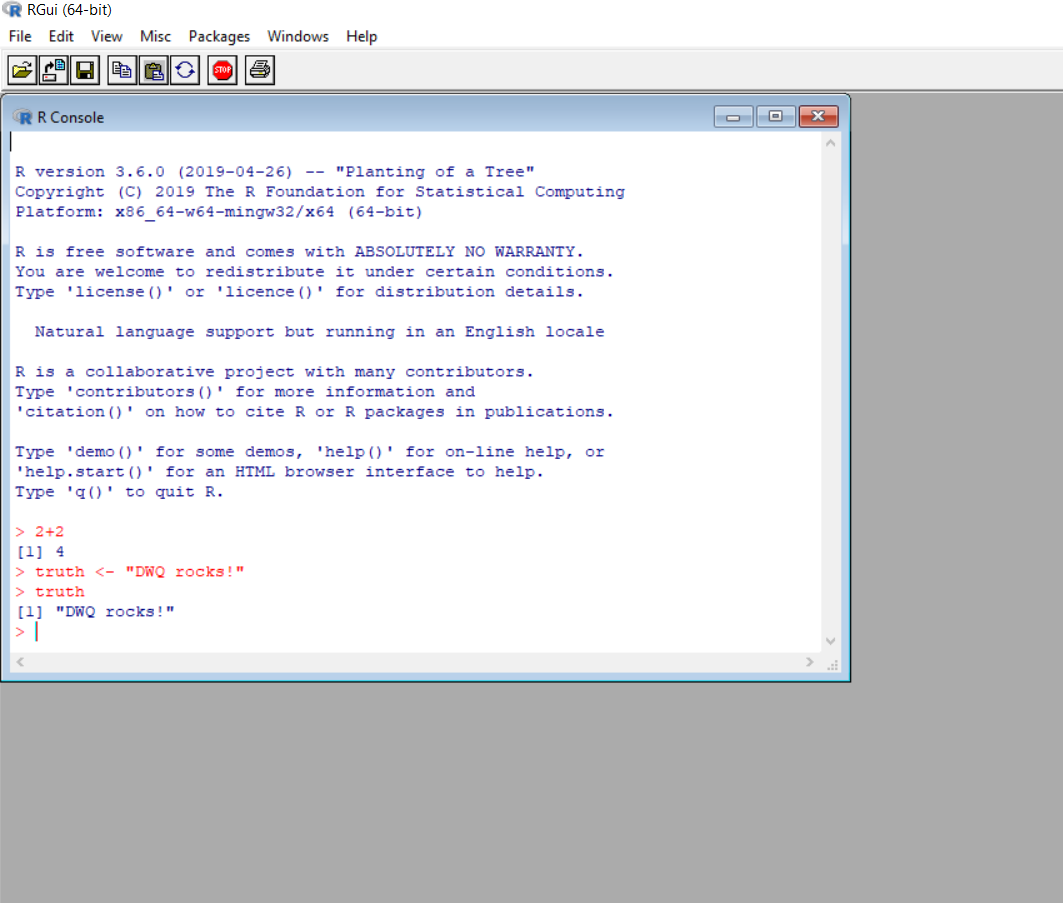
Task: Click the 'truth <- "DWQ rocks!"' command
Action: 129,571
